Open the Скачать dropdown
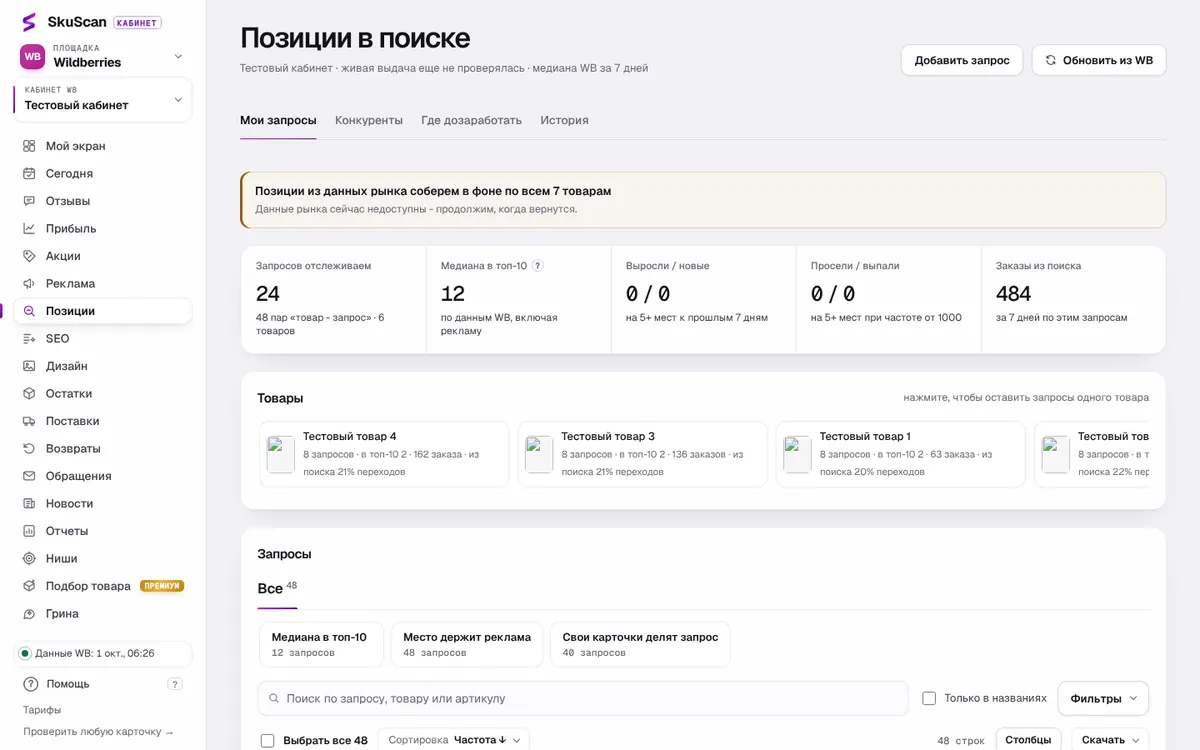Image resolution: width=1200 pixels, height=750 pixels. tap(1110, 740)
